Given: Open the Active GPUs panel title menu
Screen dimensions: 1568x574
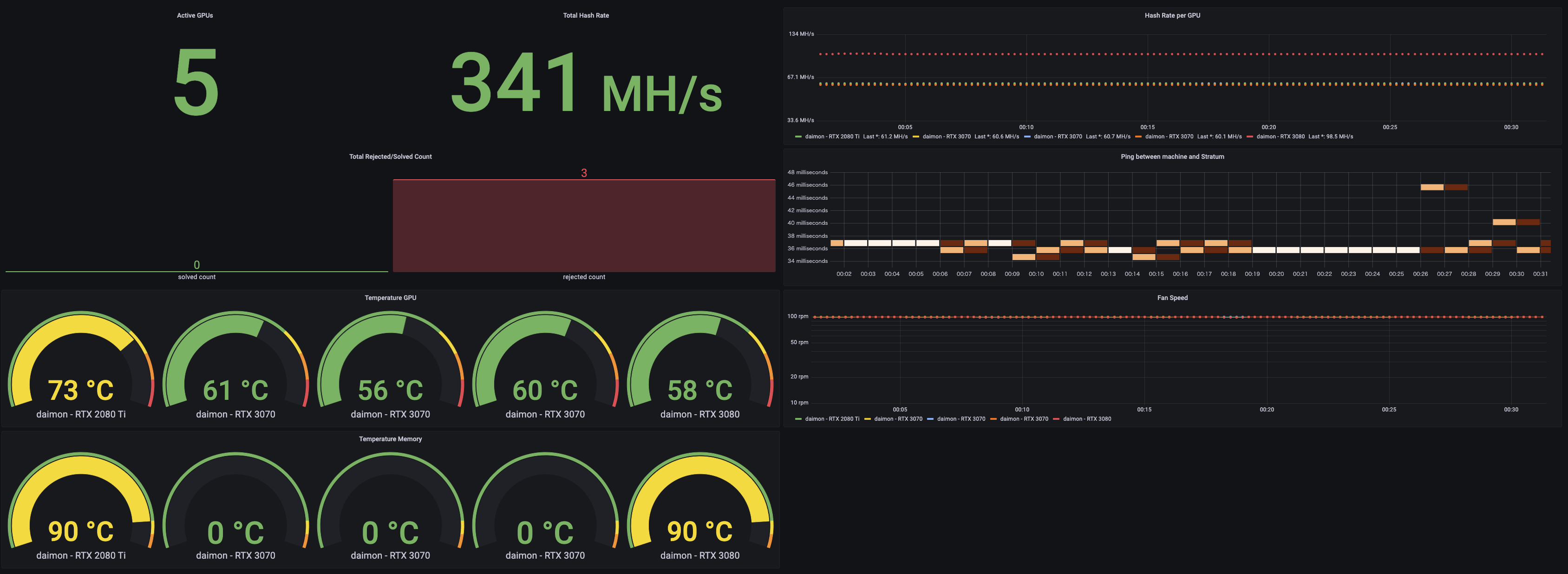Looking at the screenshot, I should pyautogui.click(x=195, y=15).
